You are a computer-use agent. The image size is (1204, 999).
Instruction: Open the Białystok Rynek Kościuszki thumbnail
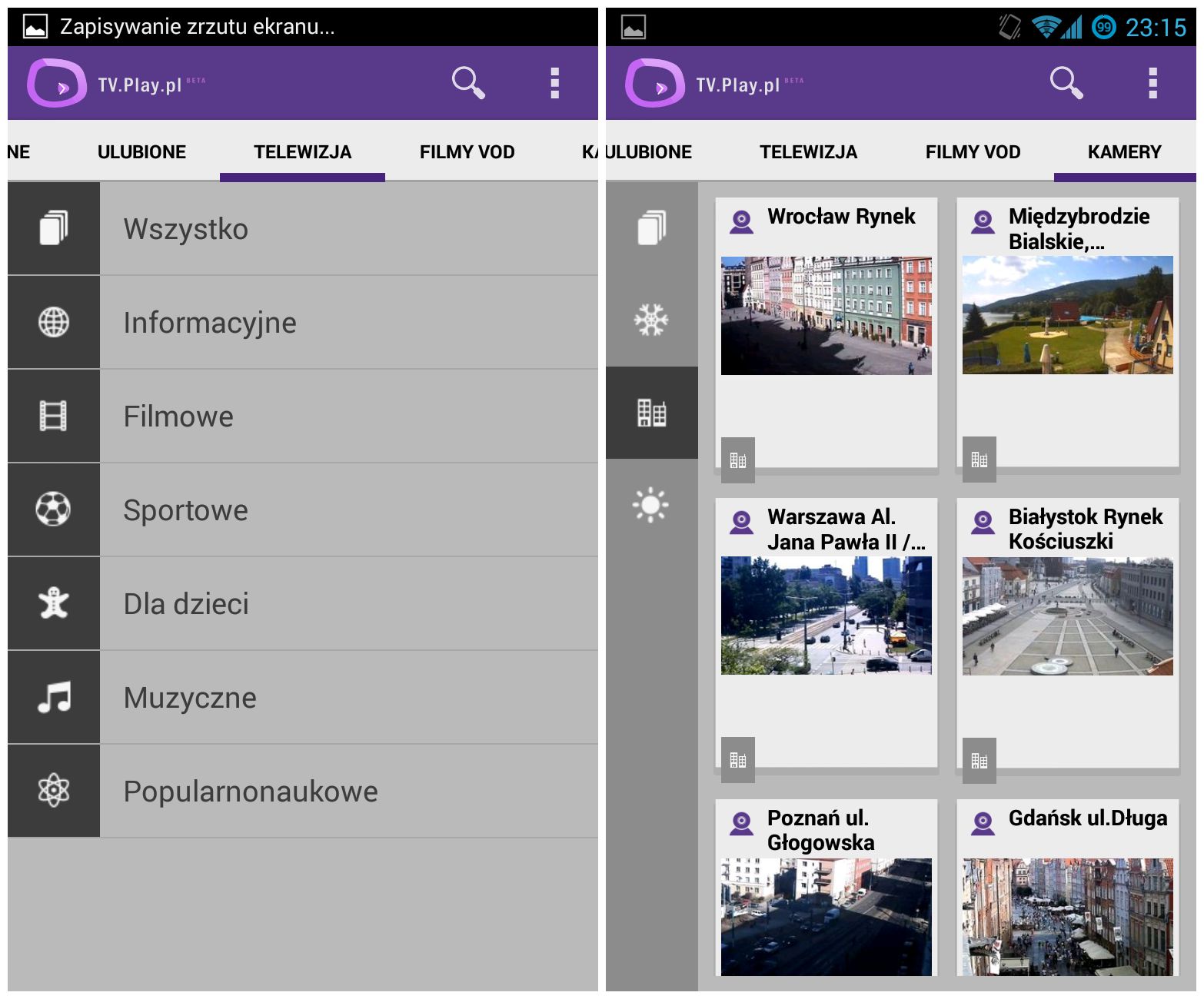click(1068, 616)
